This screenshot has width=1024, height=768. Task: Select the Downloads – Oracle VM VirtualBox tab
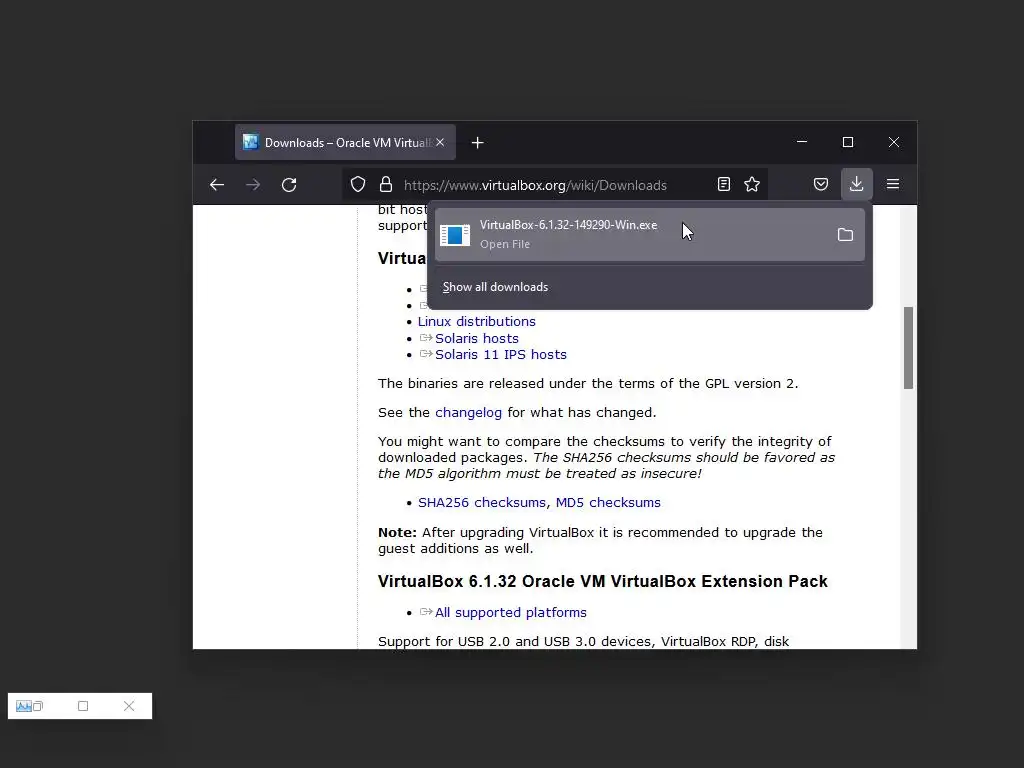pyautogui.click(x=345, y=142)
